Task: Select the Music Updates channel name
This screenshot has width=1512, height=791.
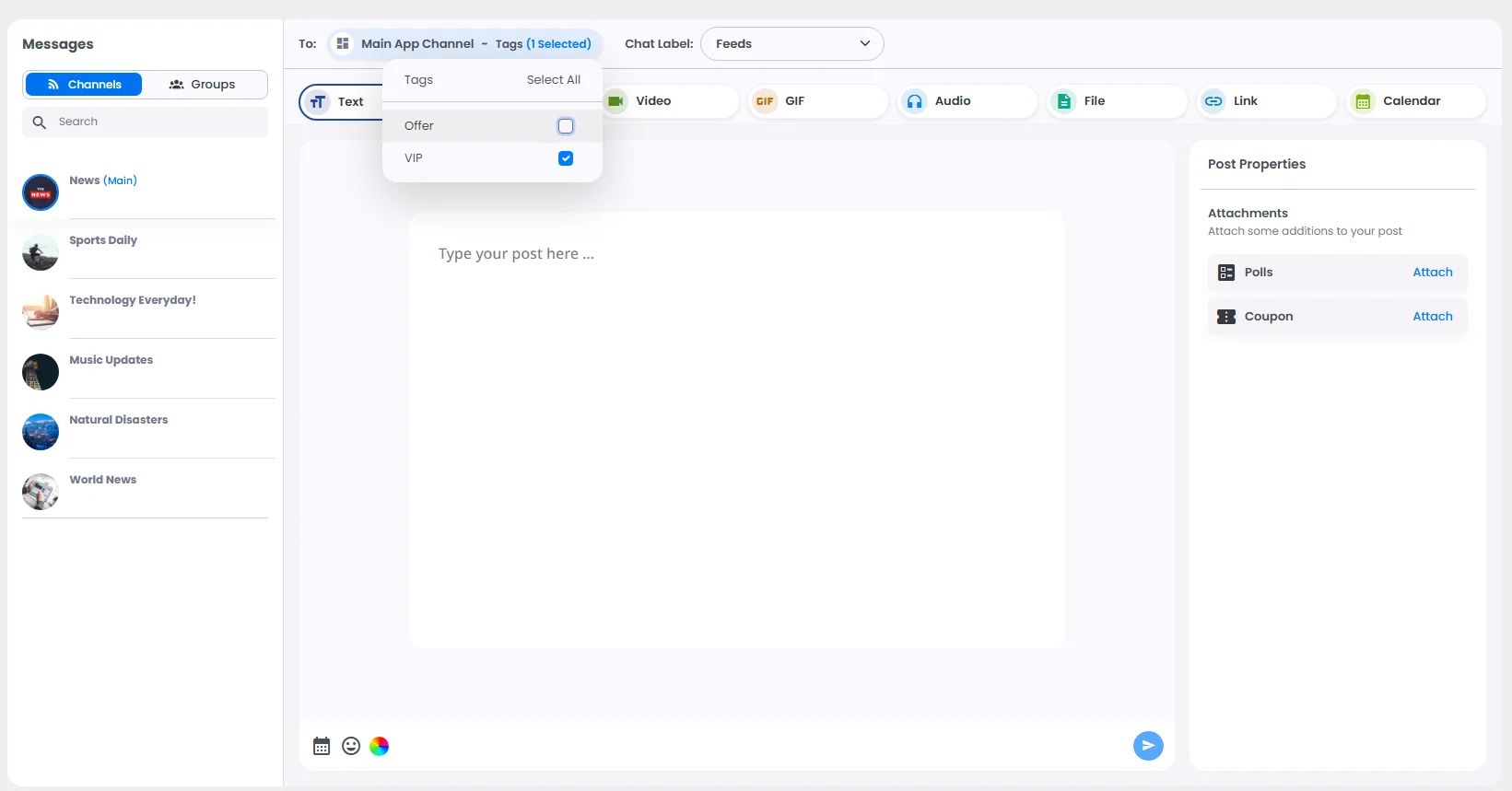Action: [111, 360]
